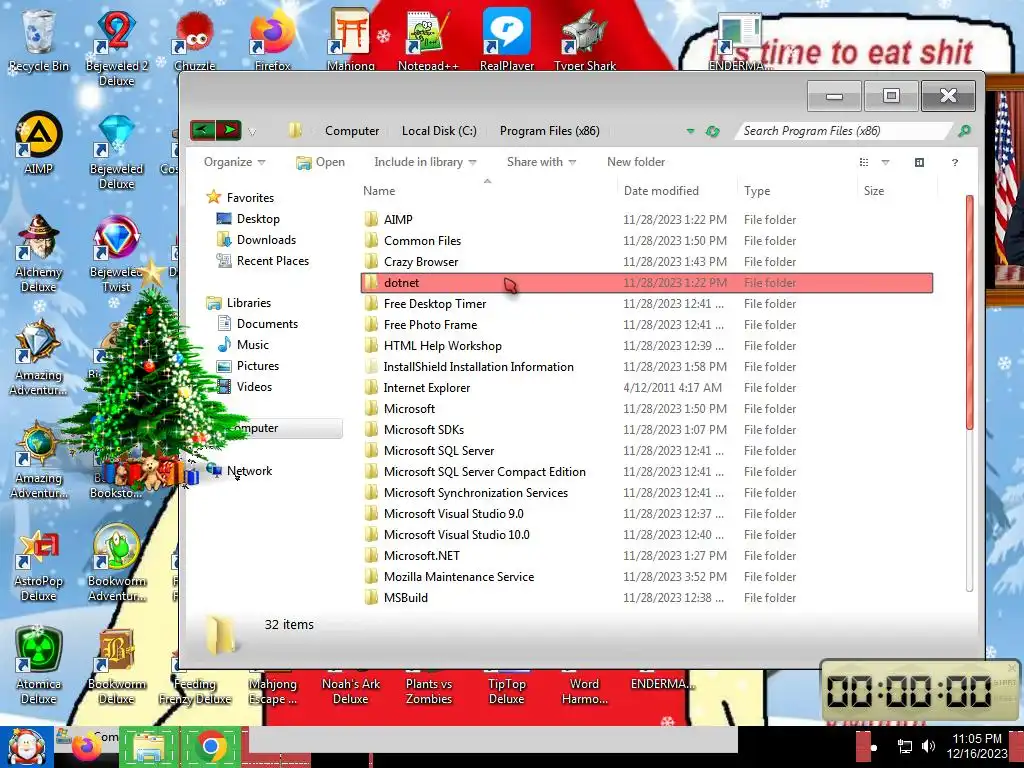Select the Mozilla Maintenance Service folder
The image size is (1024, 768).
pos(647,577)
